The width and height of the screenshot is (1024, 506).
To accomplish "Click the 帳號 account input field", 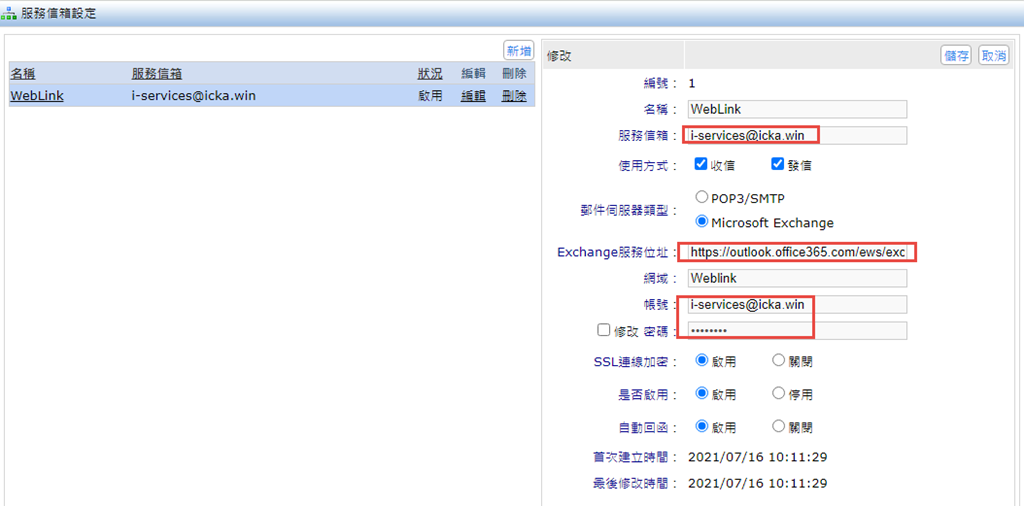I will point(797,304).
